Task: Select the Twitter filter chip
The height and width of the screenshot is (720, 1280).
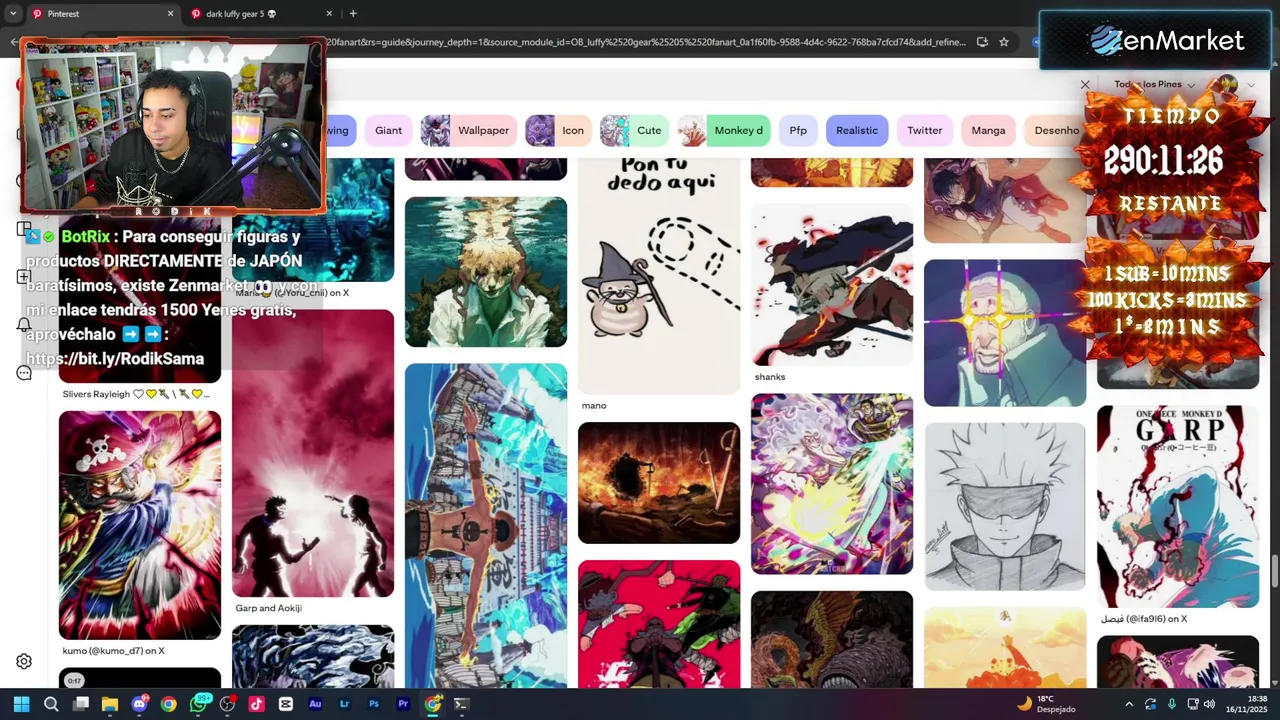Action: (925, 131)
